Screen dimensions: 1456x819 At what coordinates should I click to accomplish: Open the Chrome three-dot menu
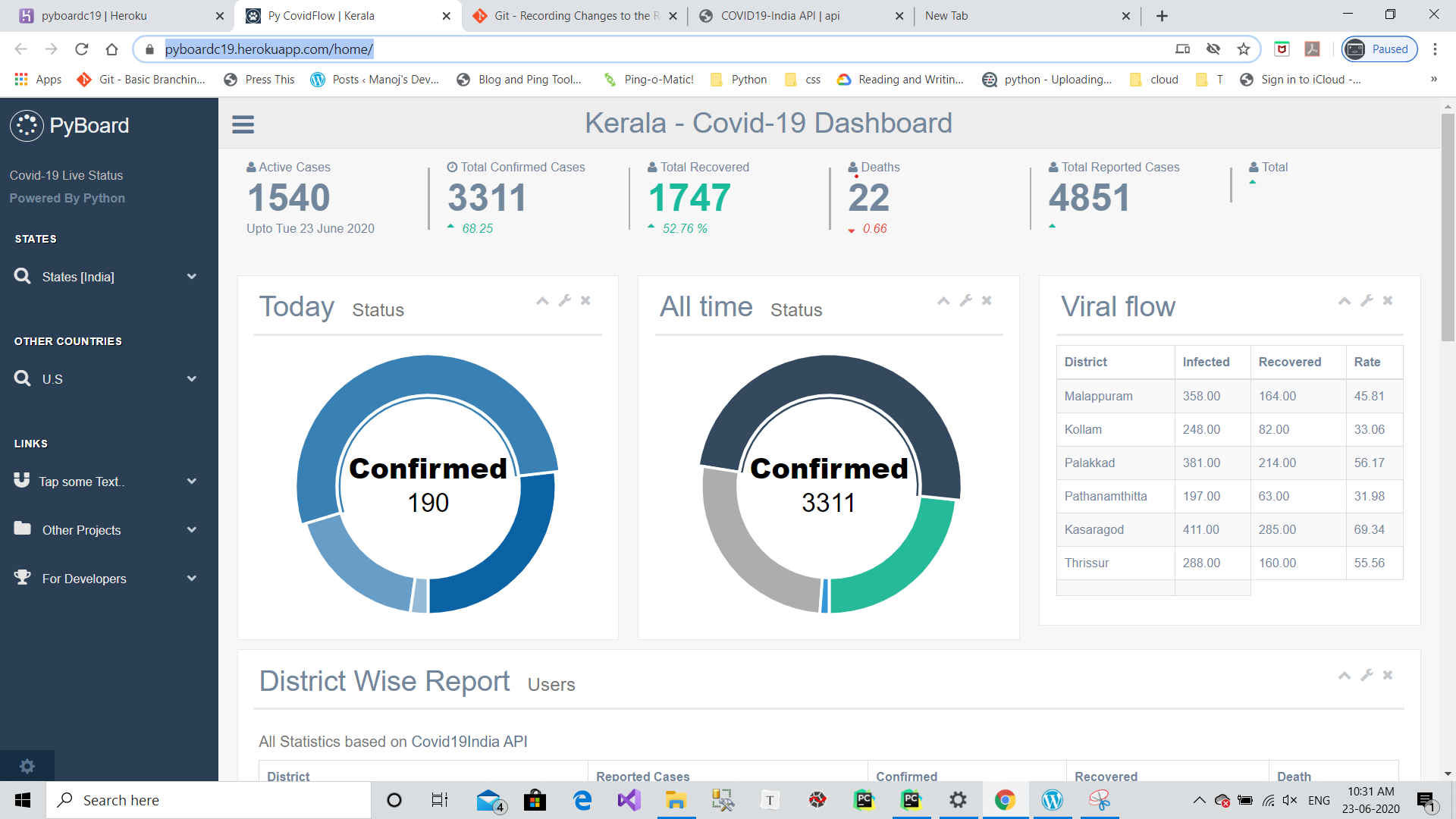point(1435,49)
